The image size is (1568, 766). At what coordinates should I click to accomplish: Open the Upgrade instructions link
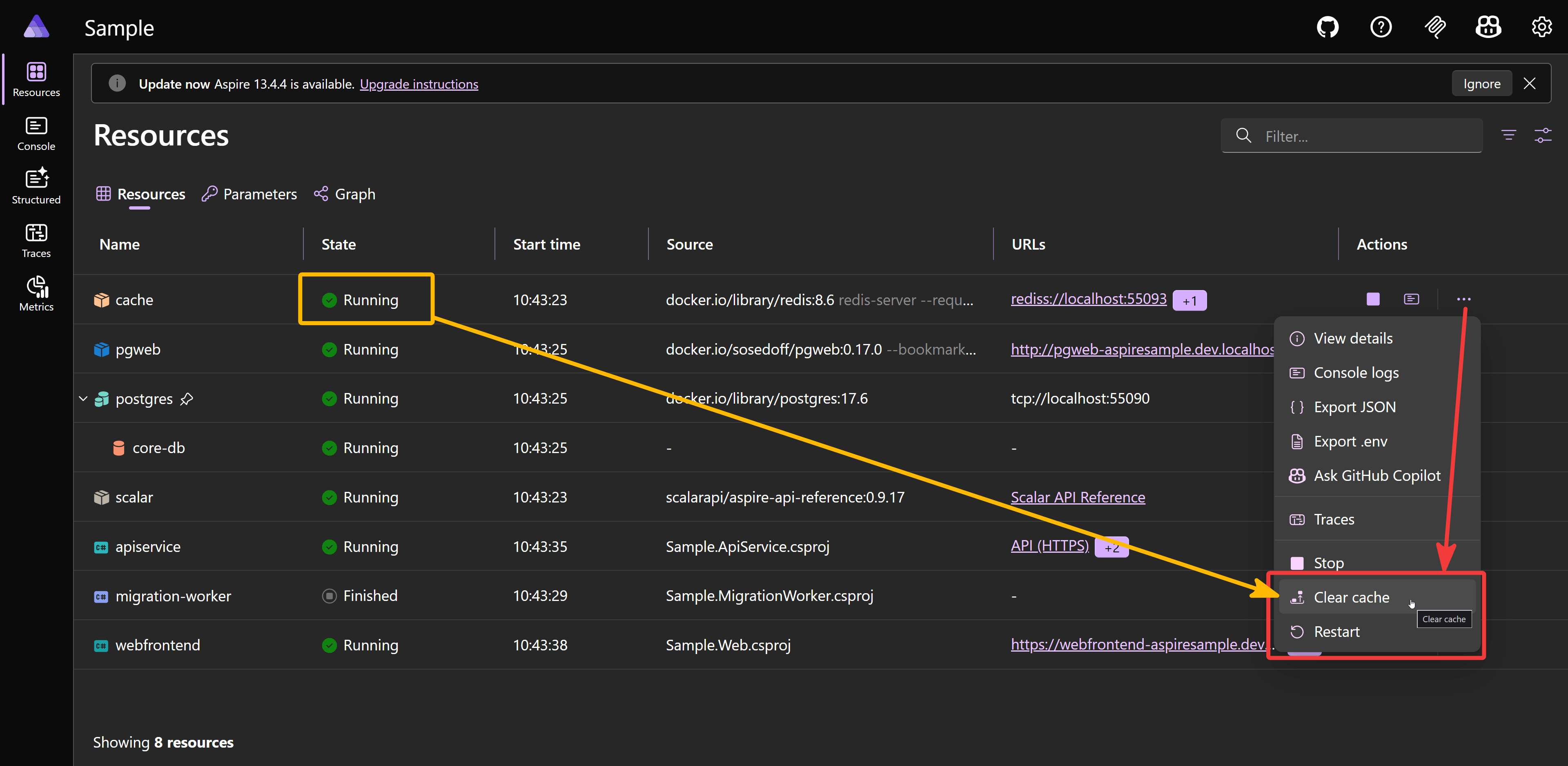pyautogui.click(x=419, y=84)
